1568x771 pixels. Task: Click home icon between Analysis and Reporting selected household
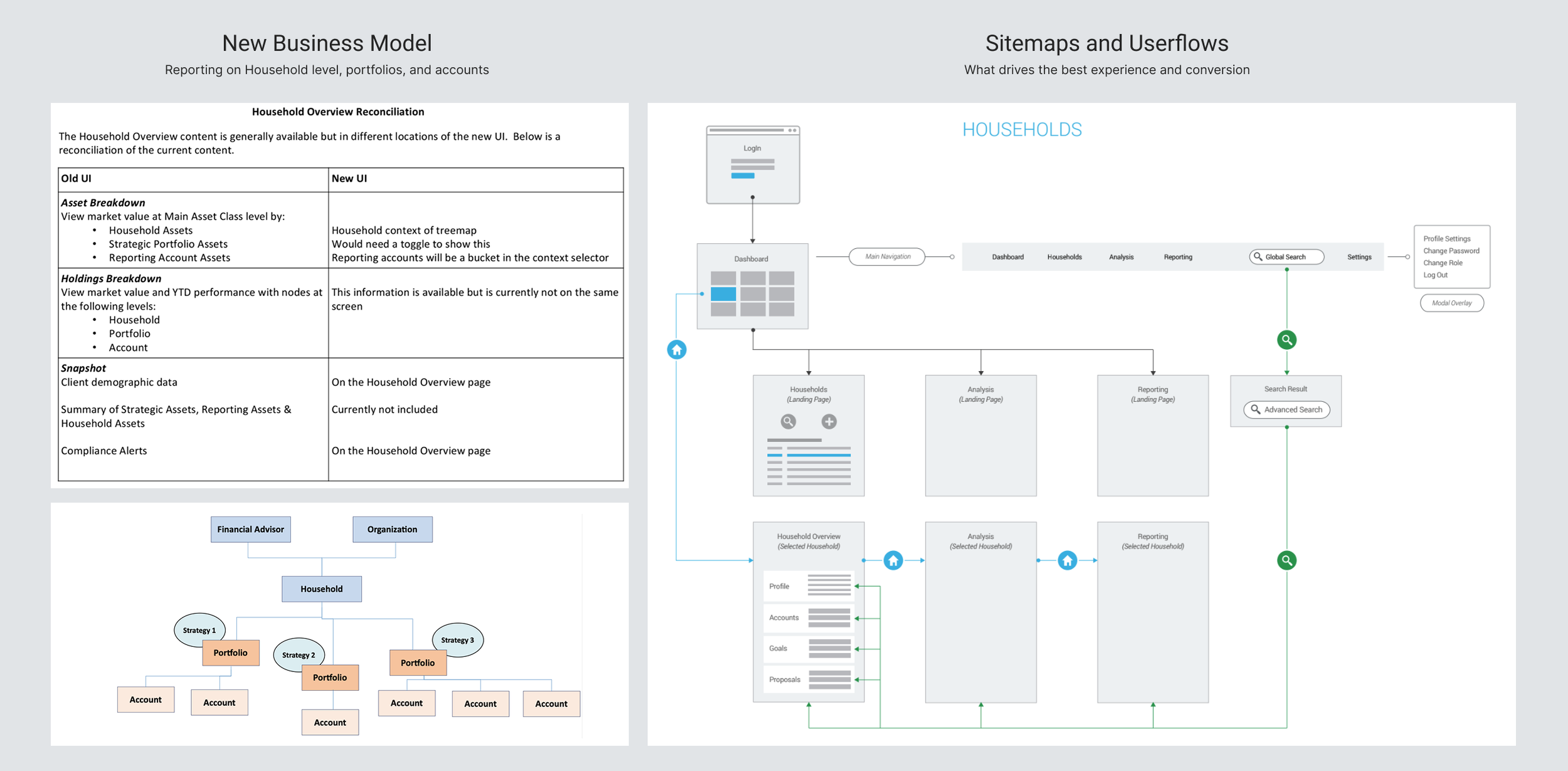tap(1067, 560)
